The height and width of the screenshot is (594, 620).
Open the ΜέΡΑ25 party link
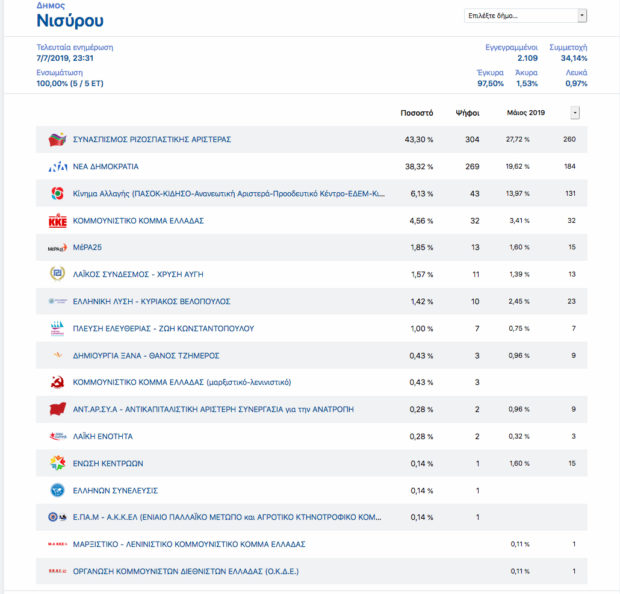click(x=87, y=247)
